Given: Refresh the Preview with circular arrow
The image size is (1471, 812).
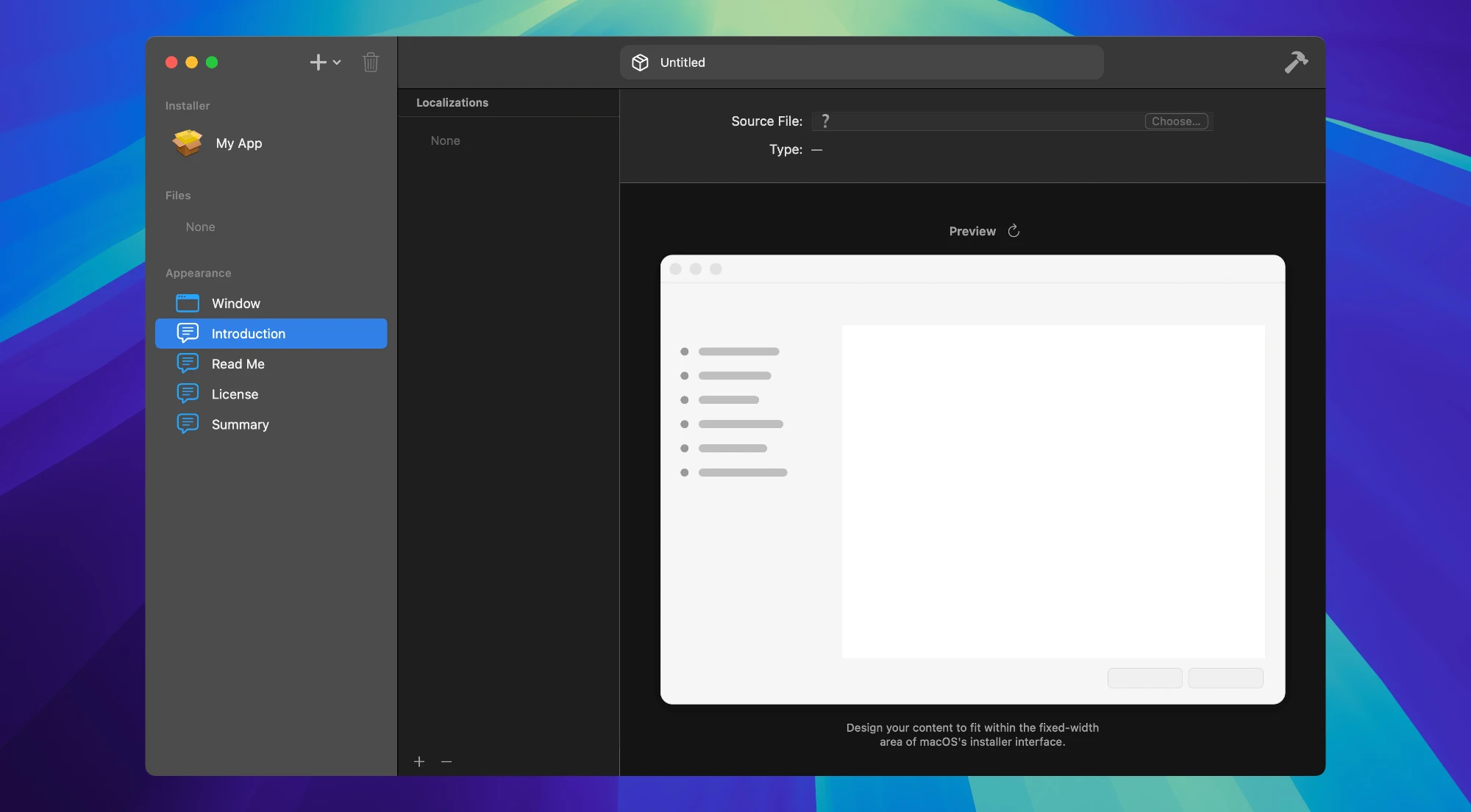Looking at the screenshot, I should coord(1014,231).
